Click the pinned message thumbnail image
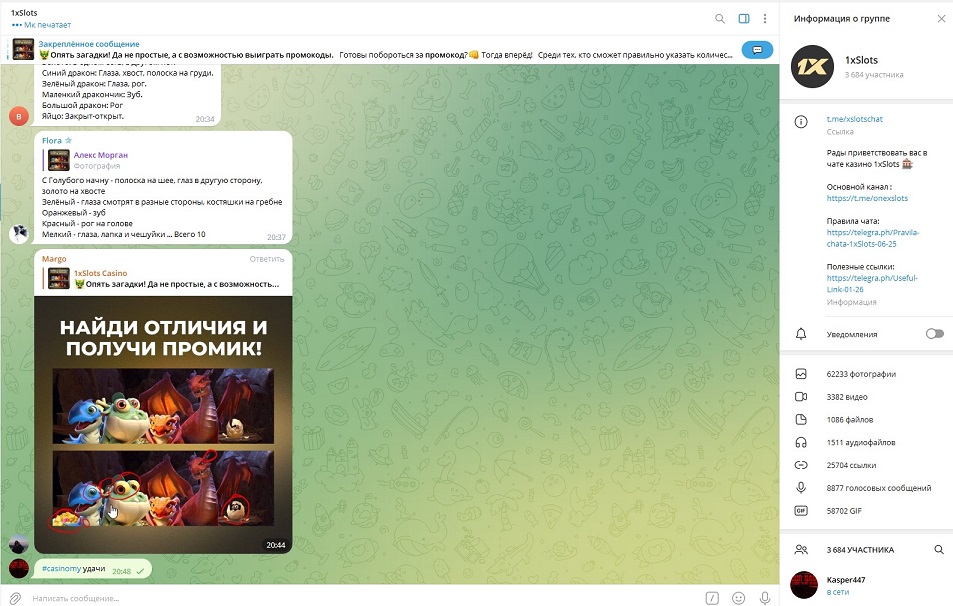 pos(23,49)
